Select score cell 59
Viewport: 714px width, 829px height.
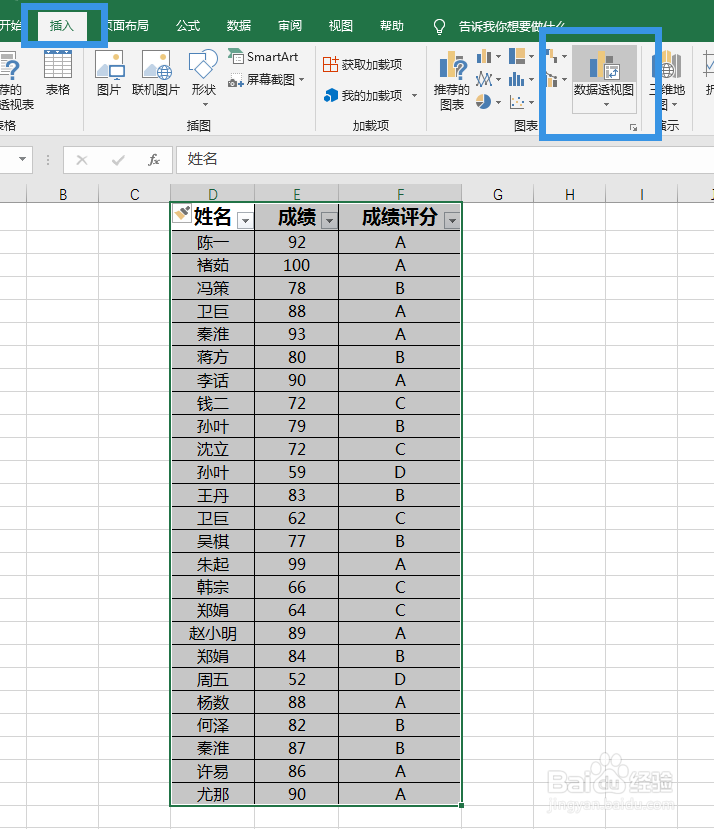[x=297, y=472]
